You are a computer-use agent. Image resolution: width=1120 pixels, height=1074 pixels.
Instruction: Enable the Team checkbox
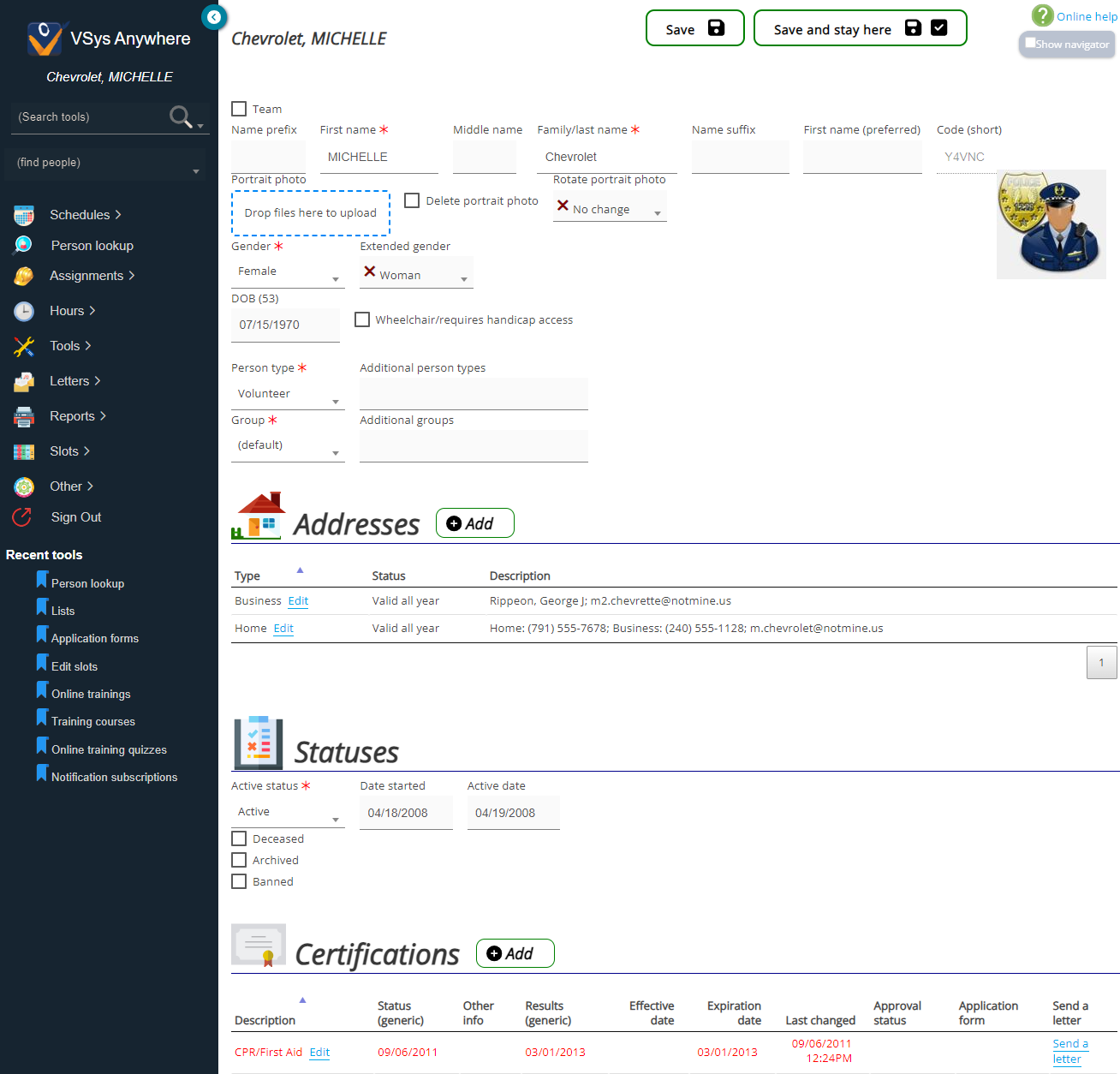(239, 109)
